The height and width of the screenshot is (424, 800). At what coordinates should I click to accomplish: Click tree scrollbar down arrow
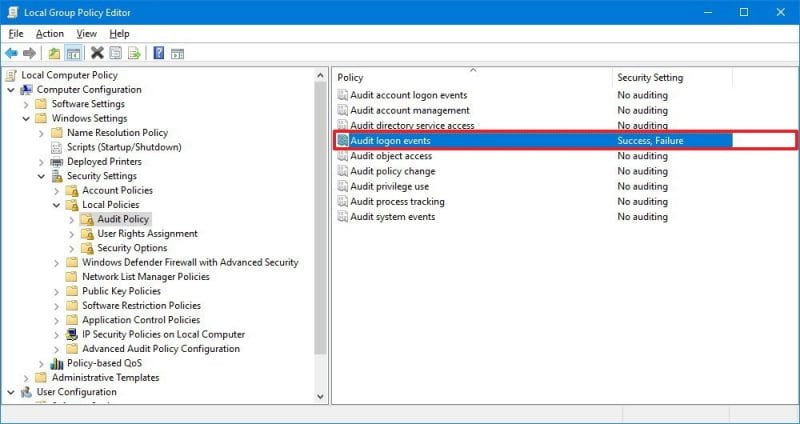320,396
